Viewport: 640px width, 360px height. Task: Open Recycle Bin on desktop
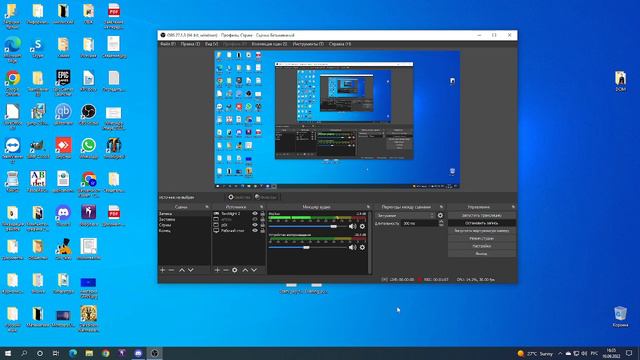[620, 316]
